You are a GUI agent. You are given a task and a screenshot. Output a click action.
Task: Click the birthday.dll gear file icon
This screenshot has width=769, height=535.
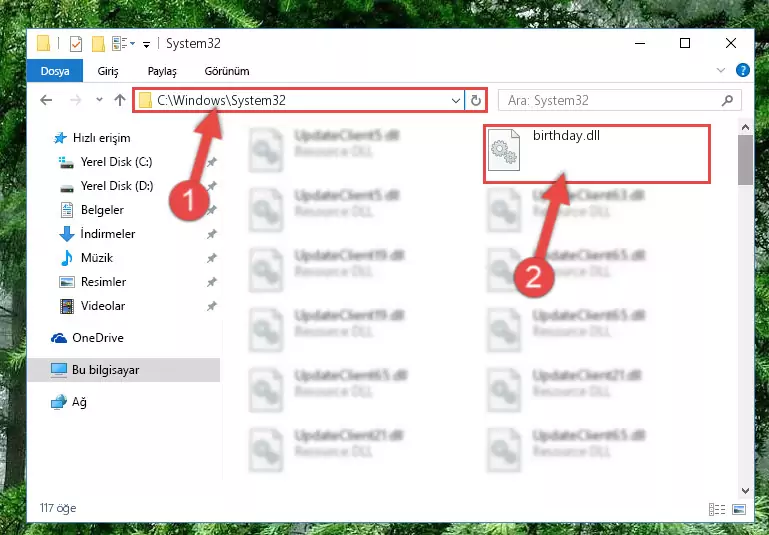[504, 150]
